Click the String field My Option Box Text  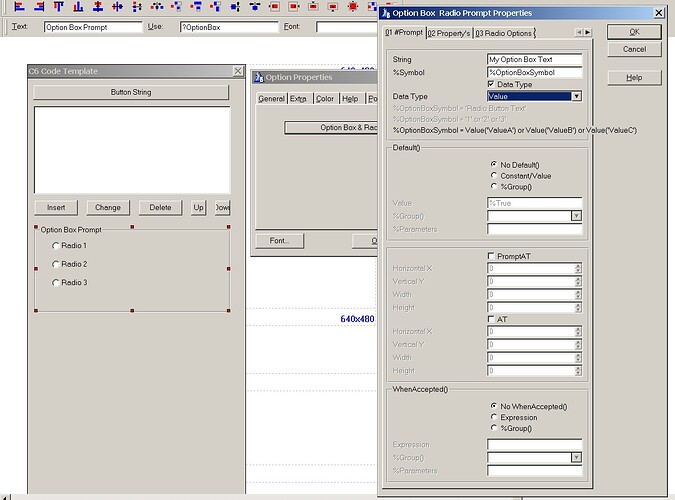pos(534,59)
